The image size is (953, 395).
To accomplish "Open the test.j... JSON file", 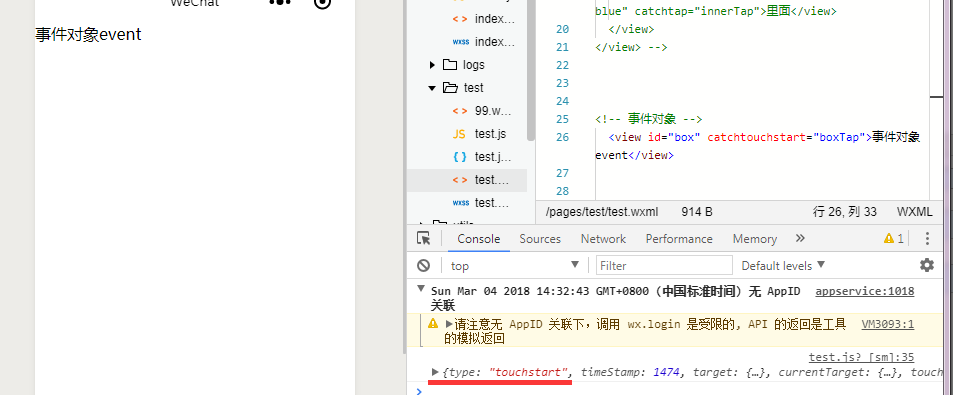I will click(x=493, y=157).
